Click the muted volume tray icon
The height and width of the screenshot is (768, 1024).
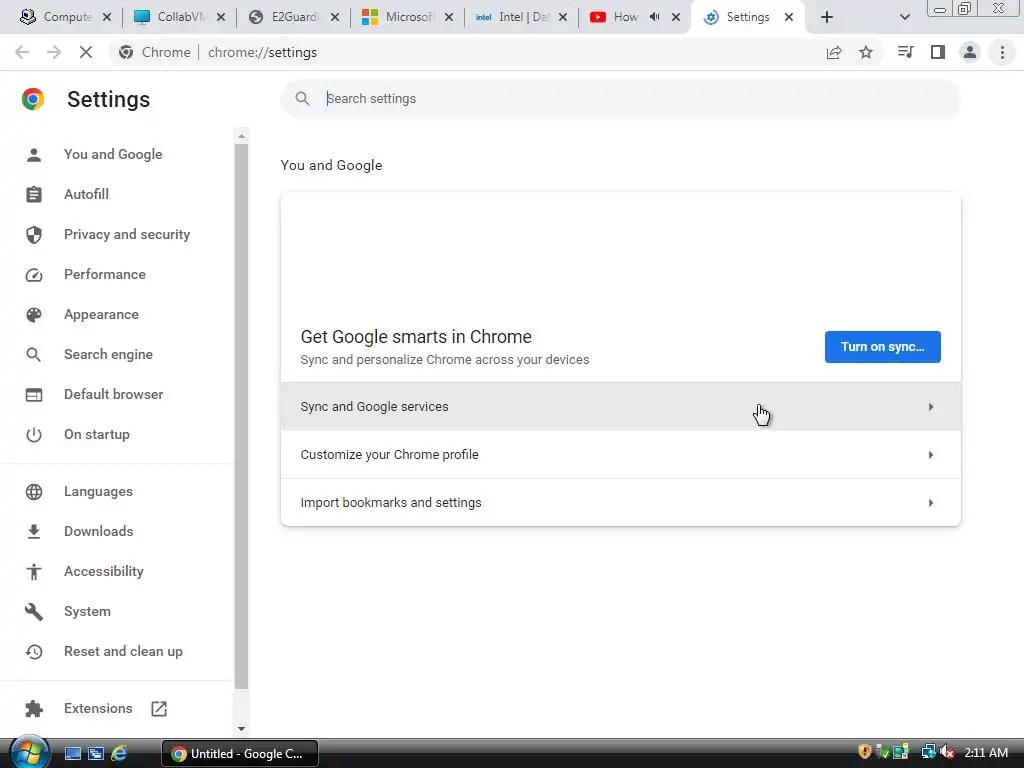pos(947,752)
